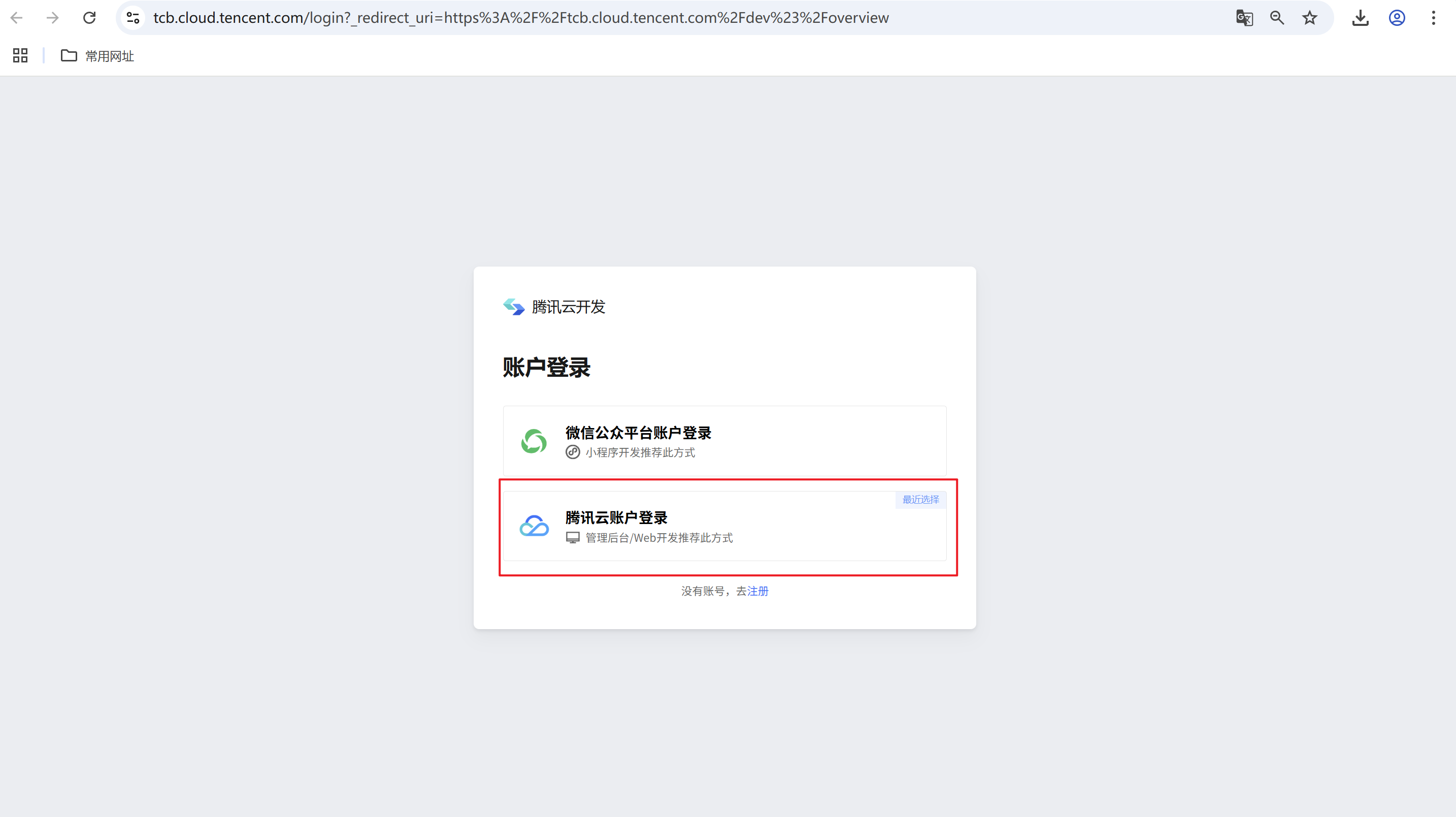Reload the current page
Viewport: 1456px width, 817px height.
[x=89, y=18]
